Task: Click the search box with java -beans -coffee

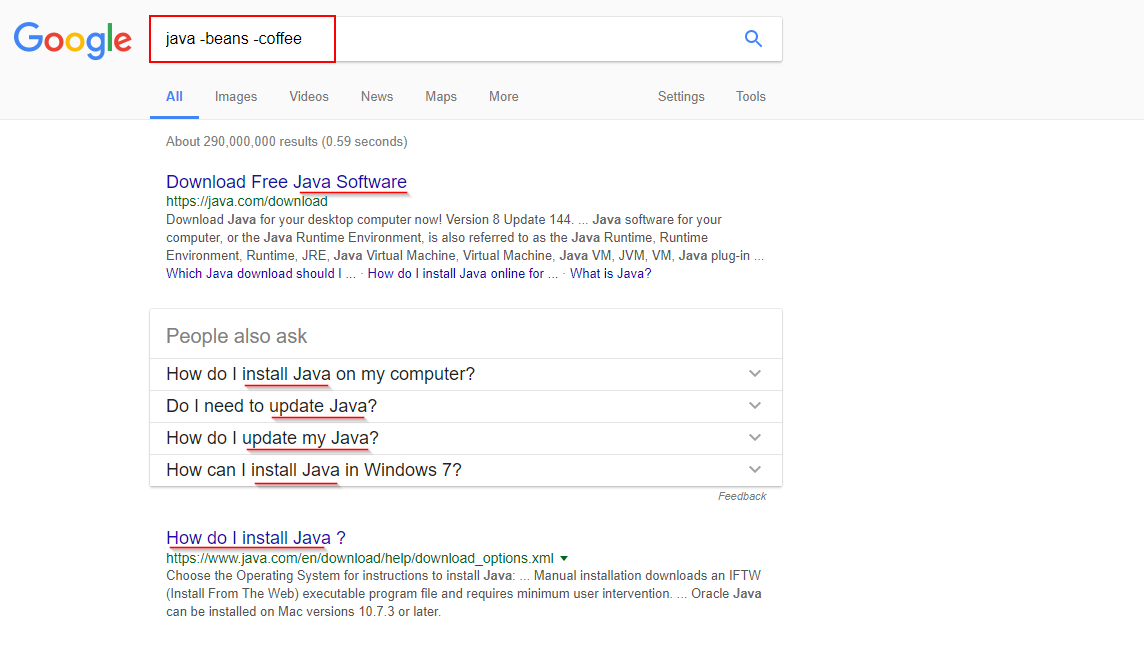Action: 465,39
